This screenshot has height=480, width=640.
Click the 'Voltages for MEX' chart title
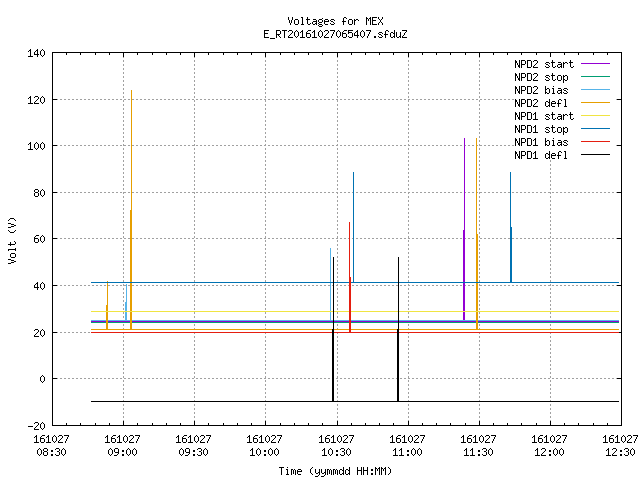tap(335, 21)
